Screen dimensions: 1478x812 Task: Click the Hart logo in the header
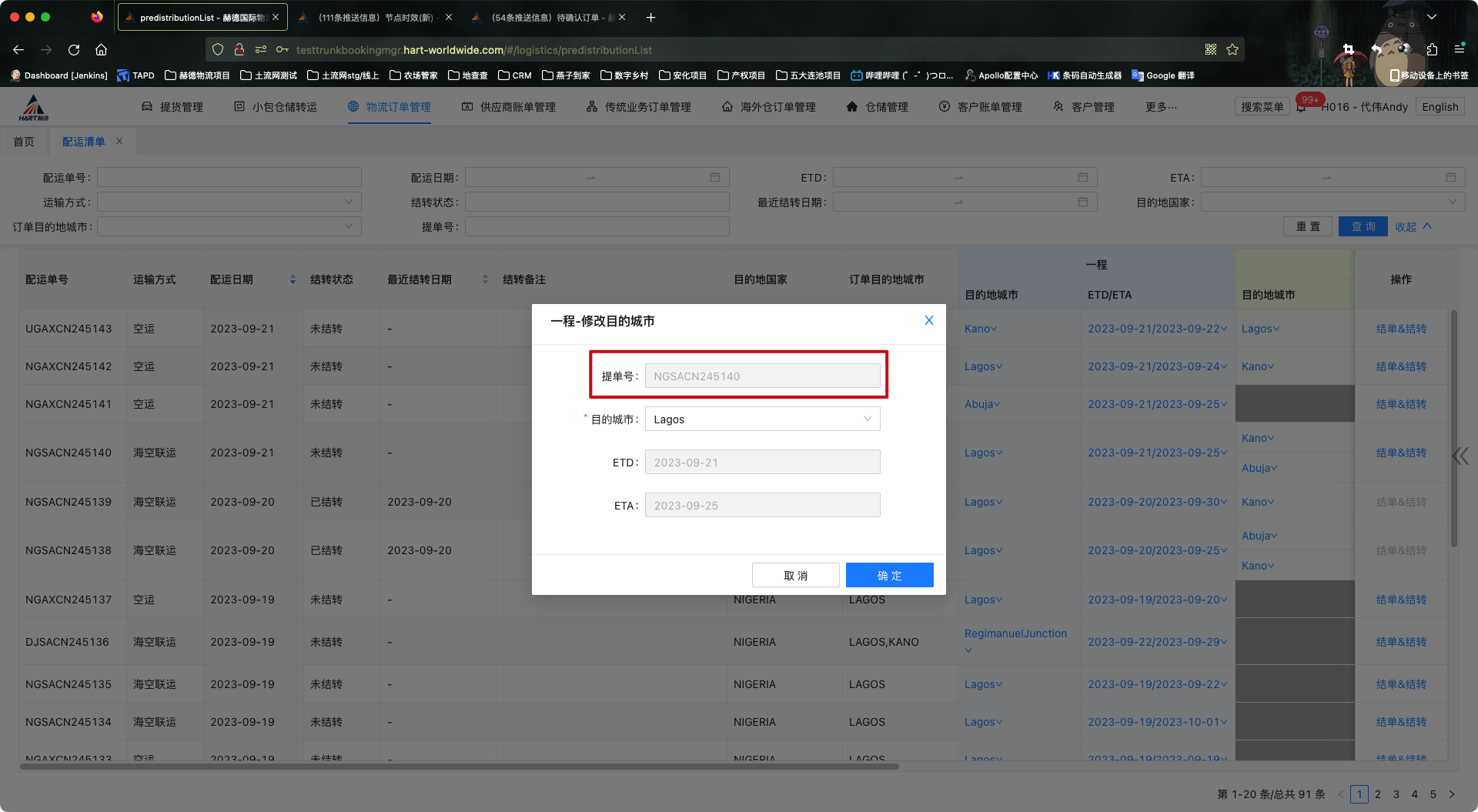tap(33, 108)
